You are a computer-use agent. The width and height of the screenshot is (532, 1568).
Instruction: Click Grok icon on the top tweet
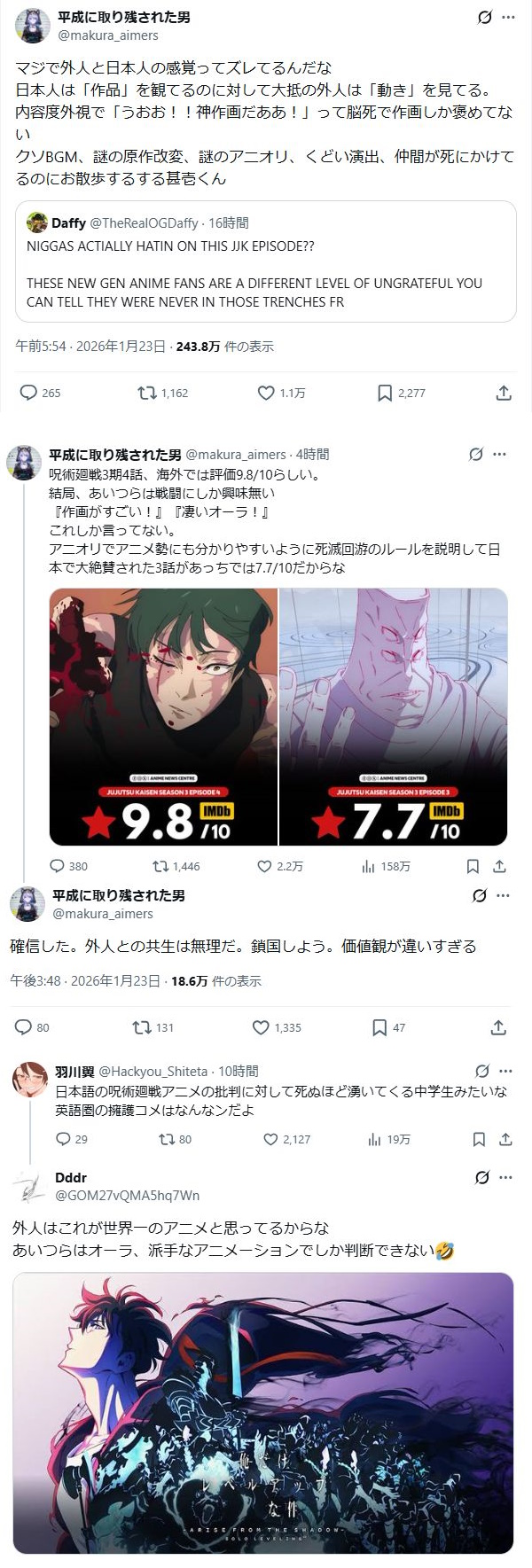(x=484, y=17)
